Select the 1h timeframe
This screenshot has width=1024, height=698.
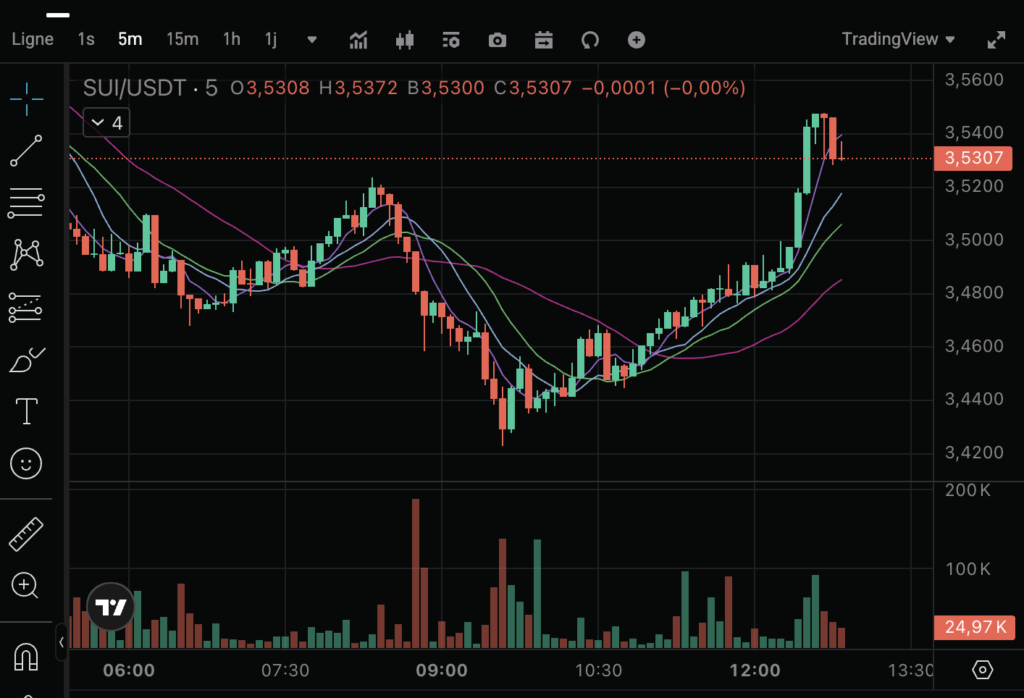(x=231, y=39)
